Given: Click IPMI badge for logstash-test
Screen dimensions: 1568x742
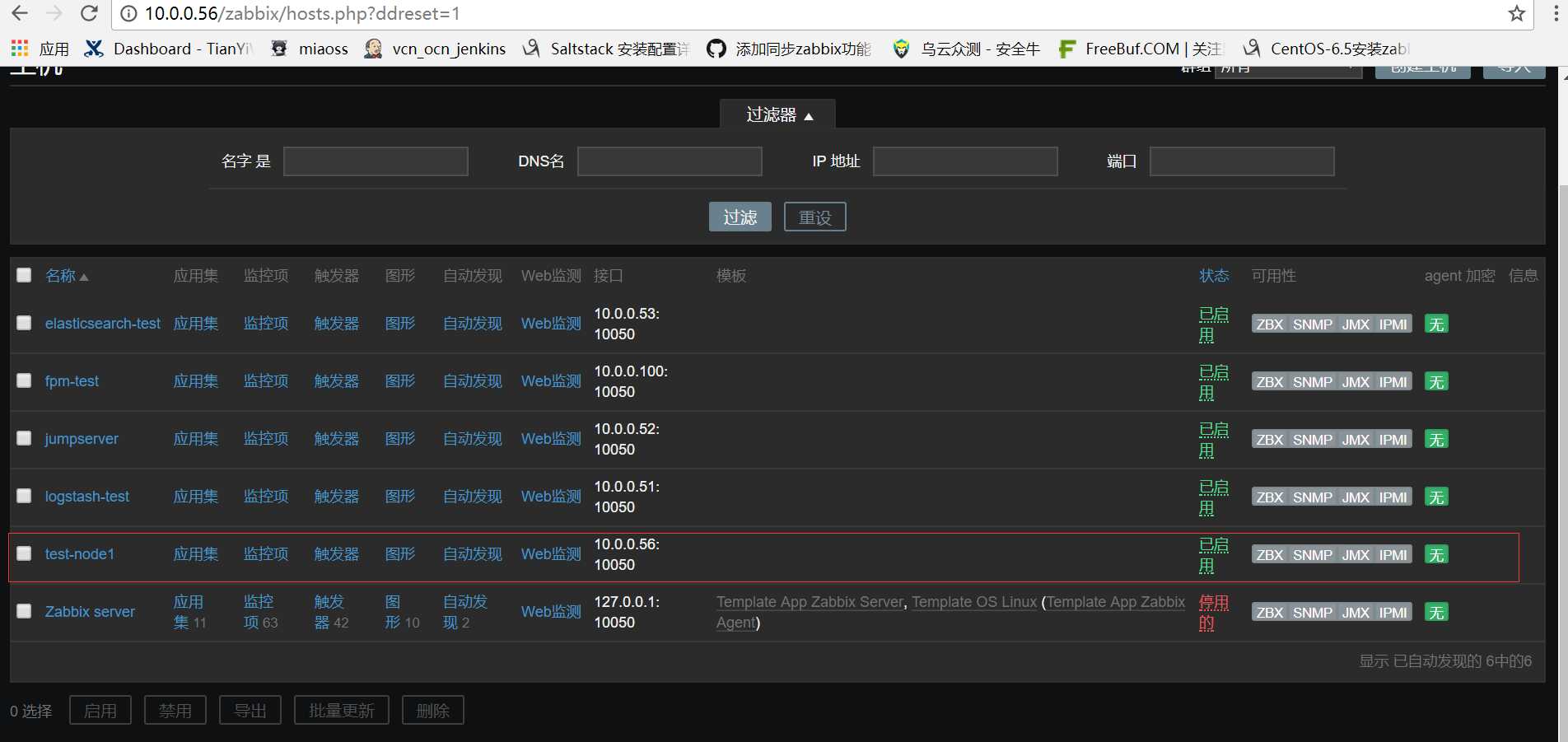Looking at the screenshot, I should tap(1393, 497).
